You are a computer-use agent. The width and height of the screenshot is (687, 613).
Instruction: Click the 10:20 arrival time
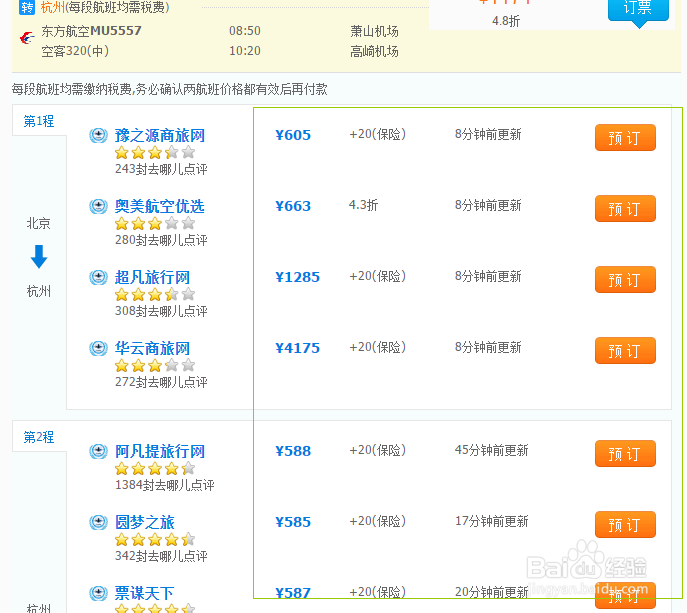point(245,51)
